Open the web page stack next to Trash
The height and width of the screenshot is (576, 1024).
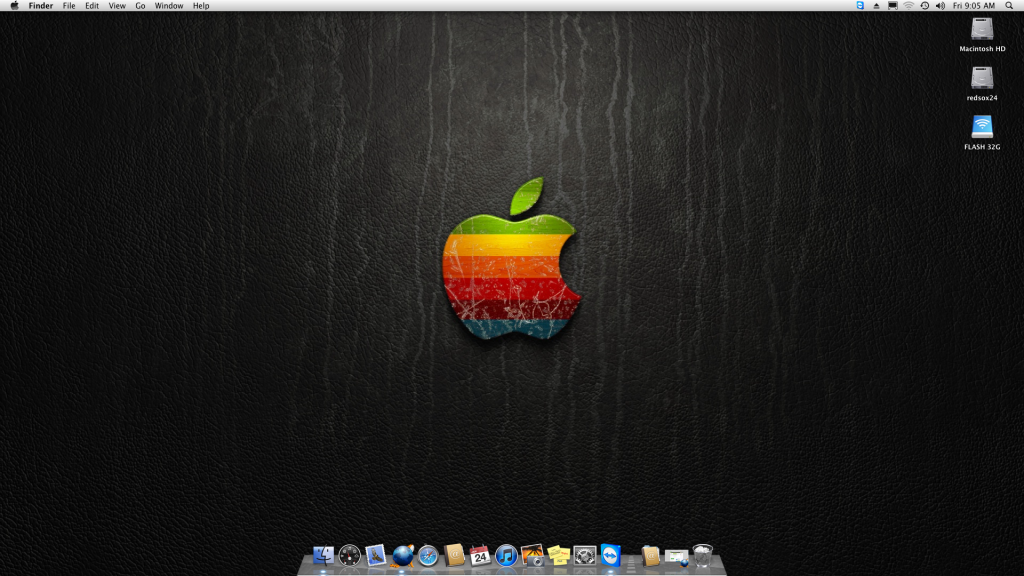pos(677,557)
